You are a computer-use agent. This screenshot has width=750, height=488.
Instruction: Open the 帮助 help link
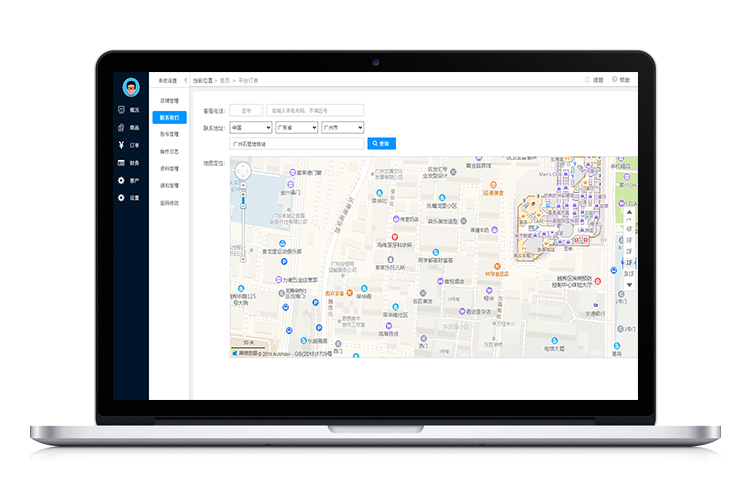coord(621,80)
